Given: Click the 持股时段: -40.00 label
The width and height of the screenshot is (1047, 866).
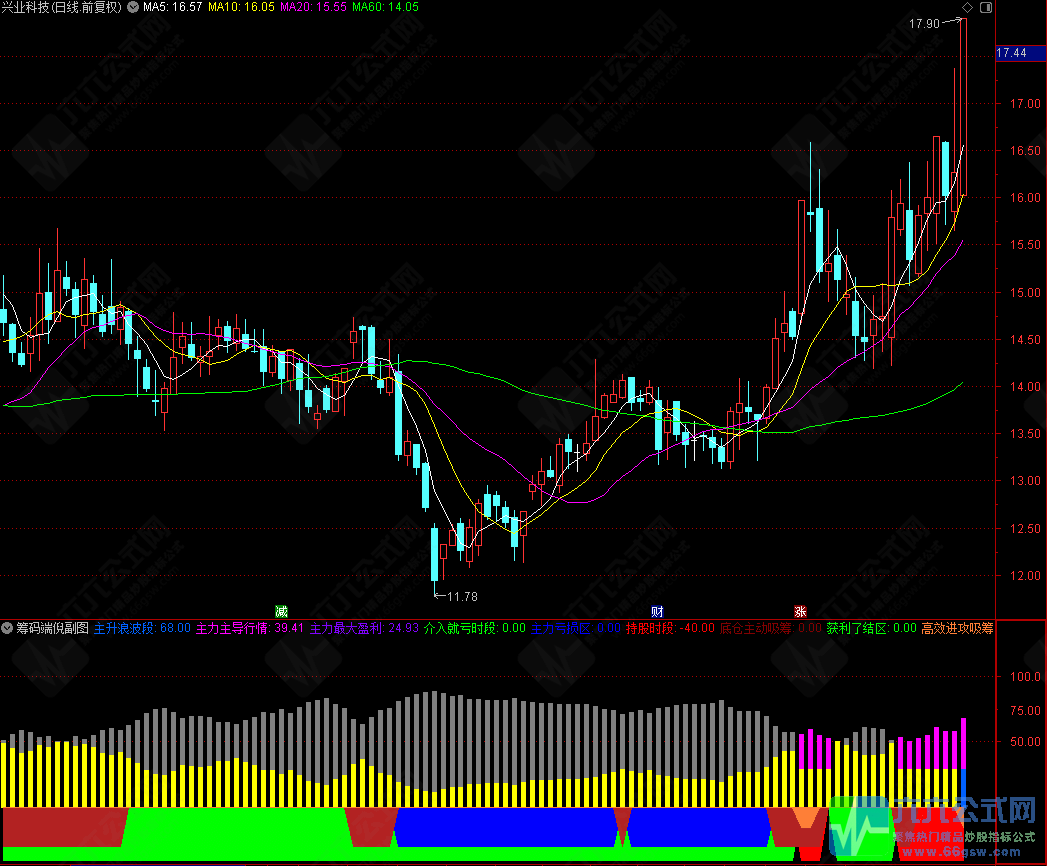Looking at the screenshot, I should 670,628.
